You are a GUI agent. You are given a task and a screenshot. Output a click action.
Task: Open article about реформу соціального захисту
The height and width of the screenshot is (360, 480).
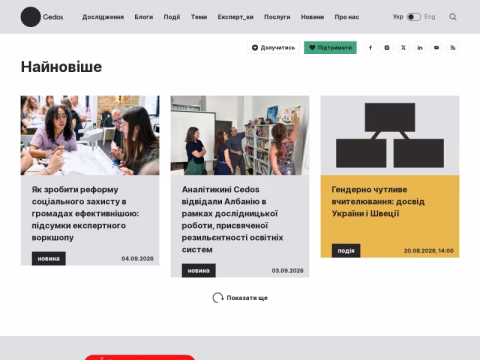[85, 213]
